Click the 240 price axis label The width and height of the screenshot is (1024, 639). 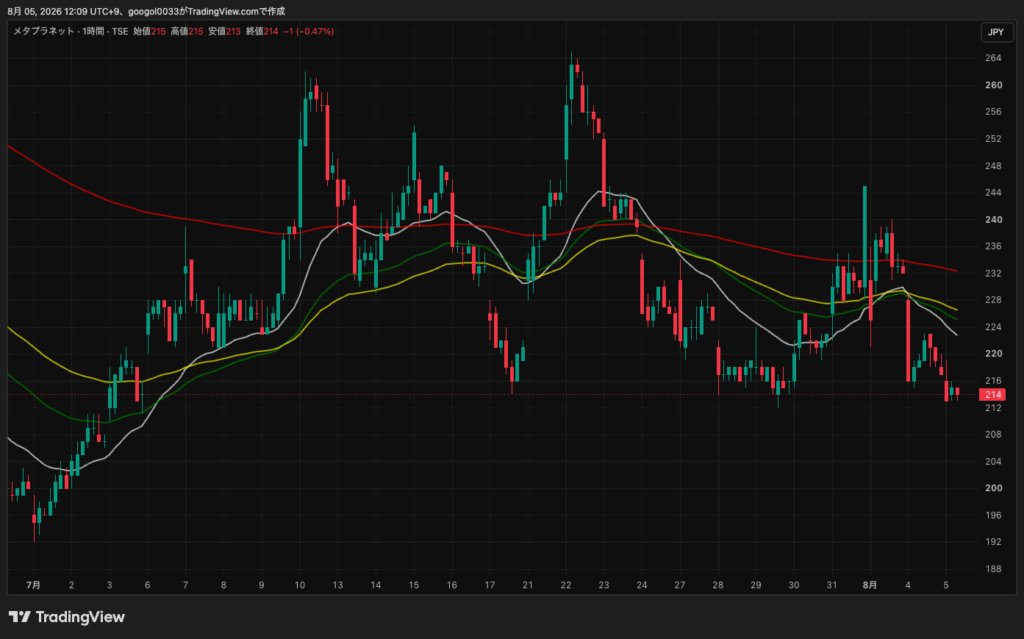point(993,220)
